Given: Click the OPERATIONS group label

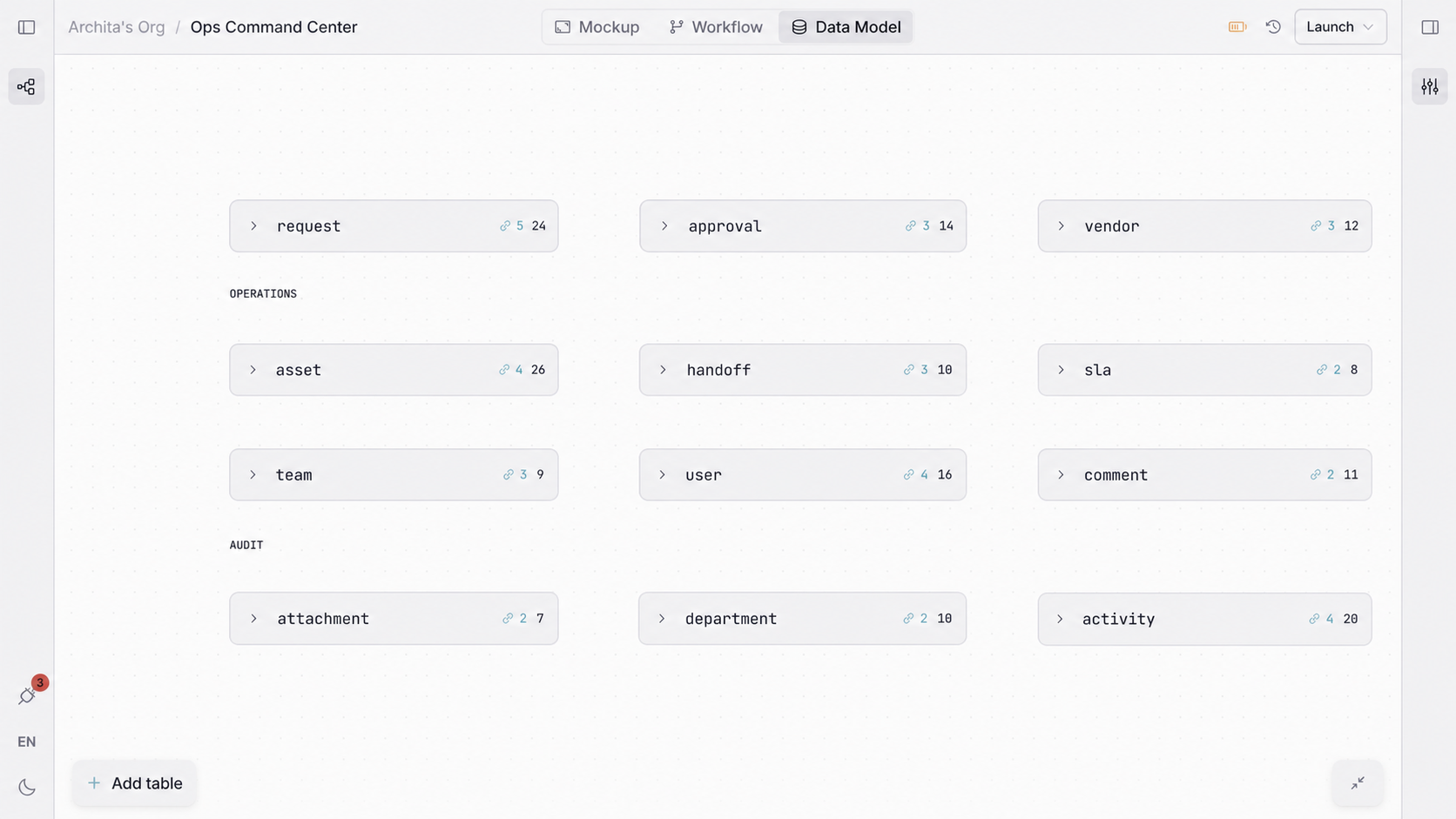Looking at the screenshot, I should 263,294.
